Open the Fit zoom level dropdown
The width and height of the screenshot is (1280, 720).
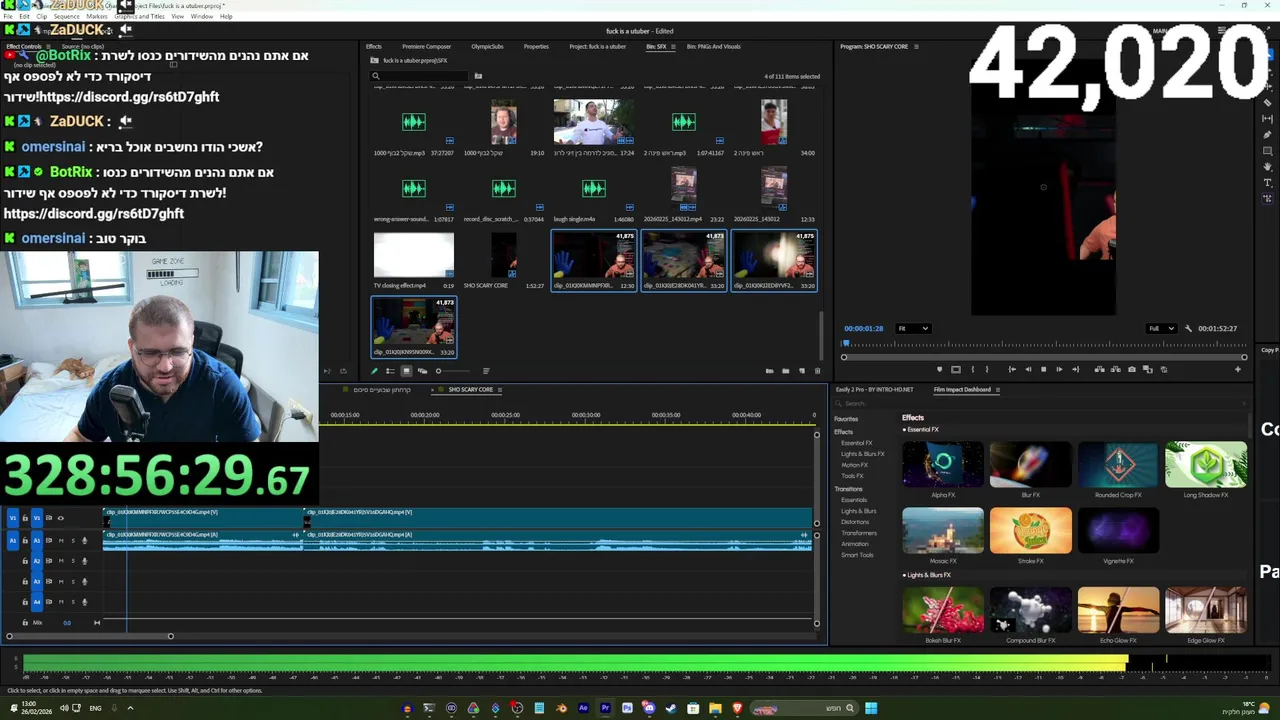tap(913, 328)
